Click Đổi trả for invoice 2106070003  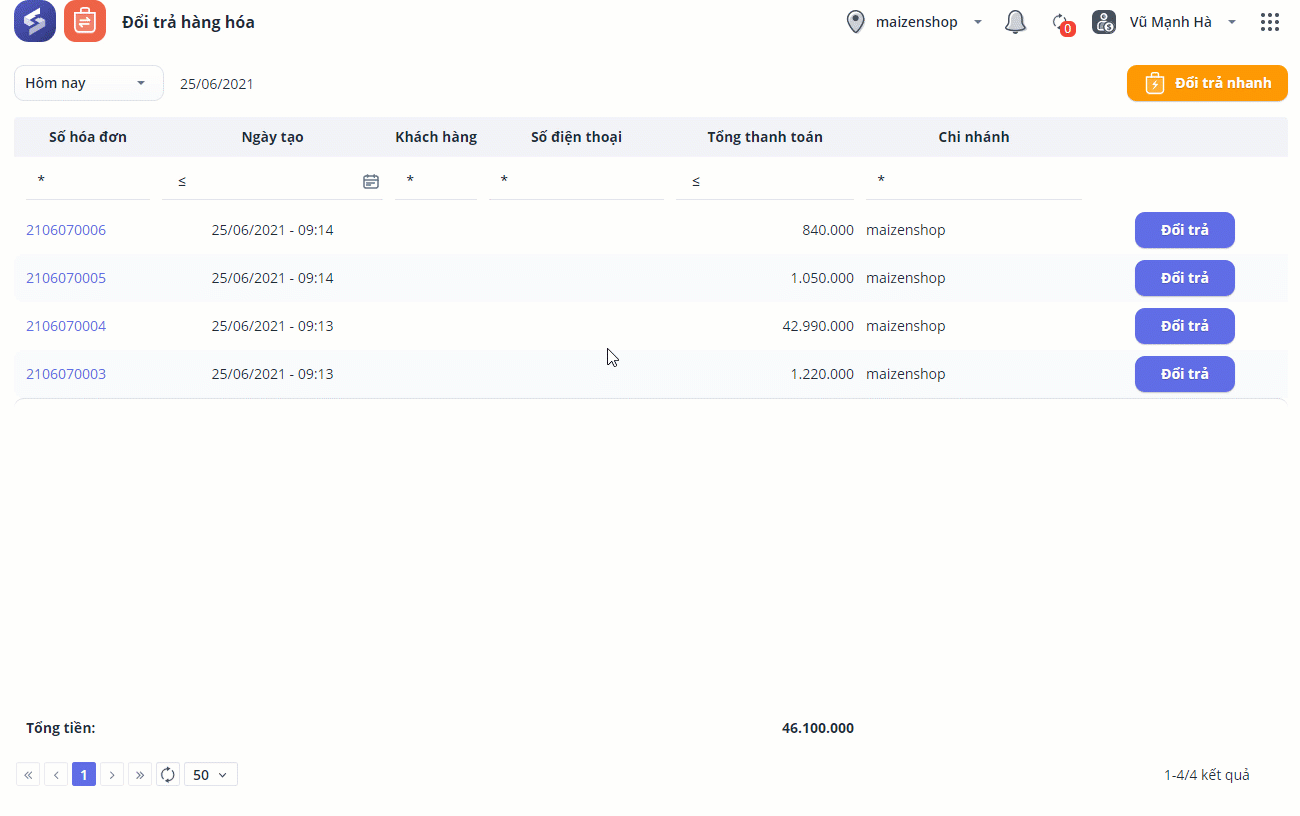pyautogui.click(x=1185, y=374)
